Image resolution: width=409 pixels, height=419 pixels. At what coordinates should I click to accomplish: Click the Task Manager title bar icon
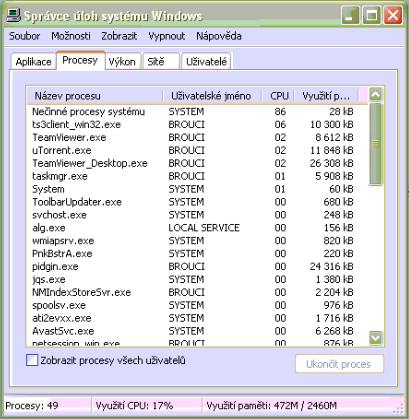tap(13, 15)
